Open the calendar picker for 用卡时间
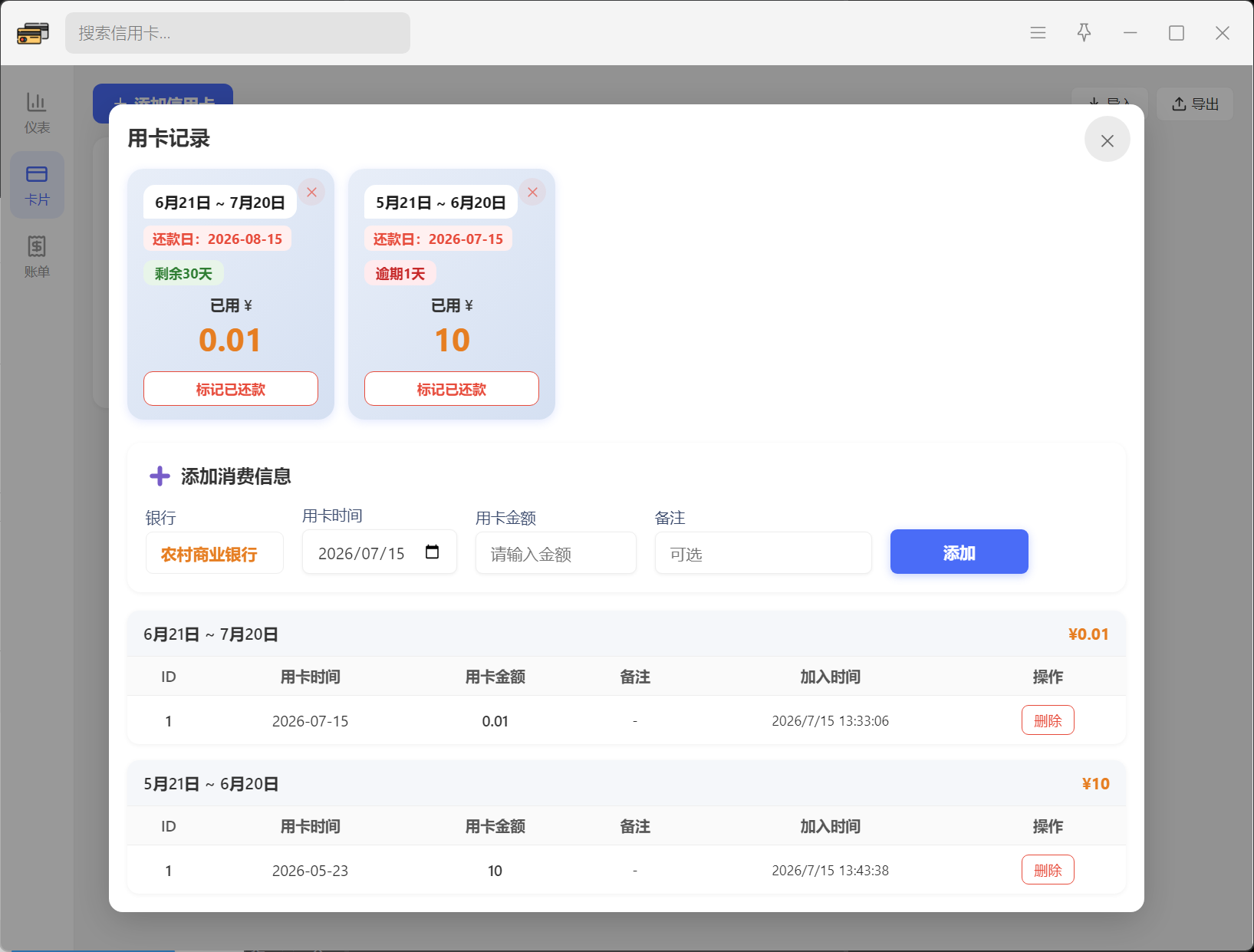Screen dimensions: 1254x952 click(432, 552)
